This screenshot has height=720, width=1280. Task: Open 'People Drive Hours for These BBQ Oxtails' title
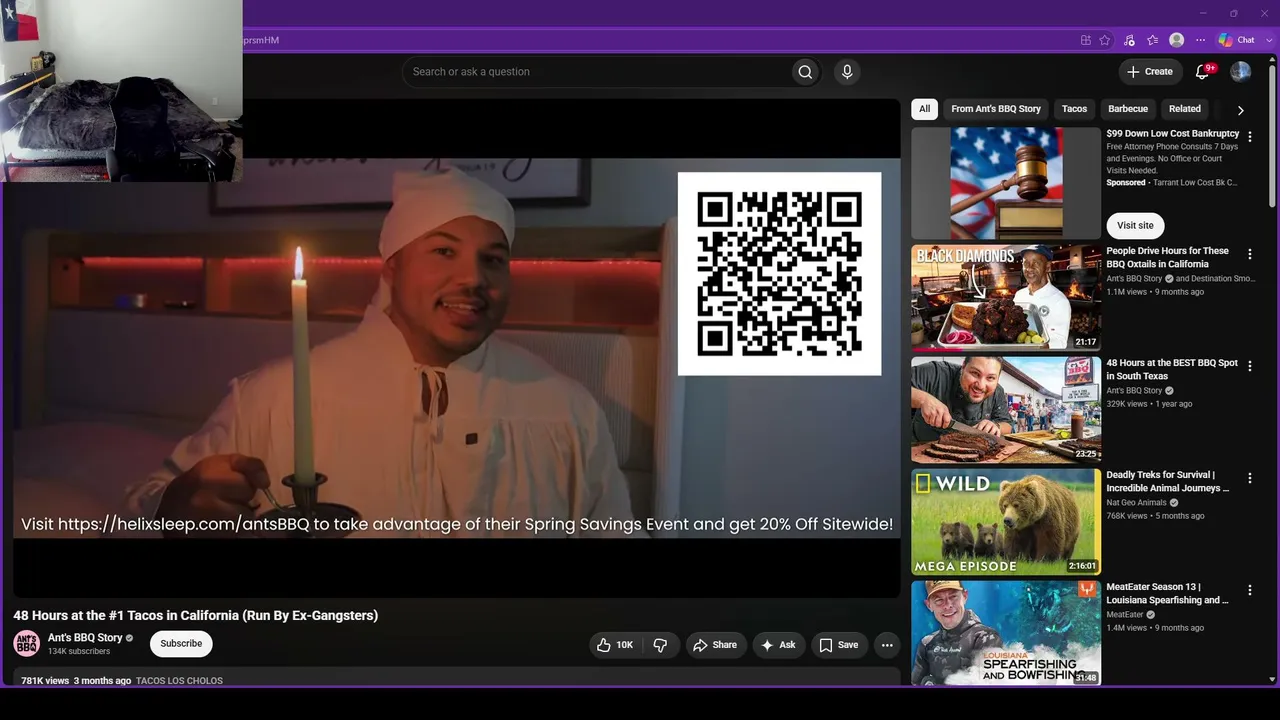pyautogui.click(x=1167, y=258)
